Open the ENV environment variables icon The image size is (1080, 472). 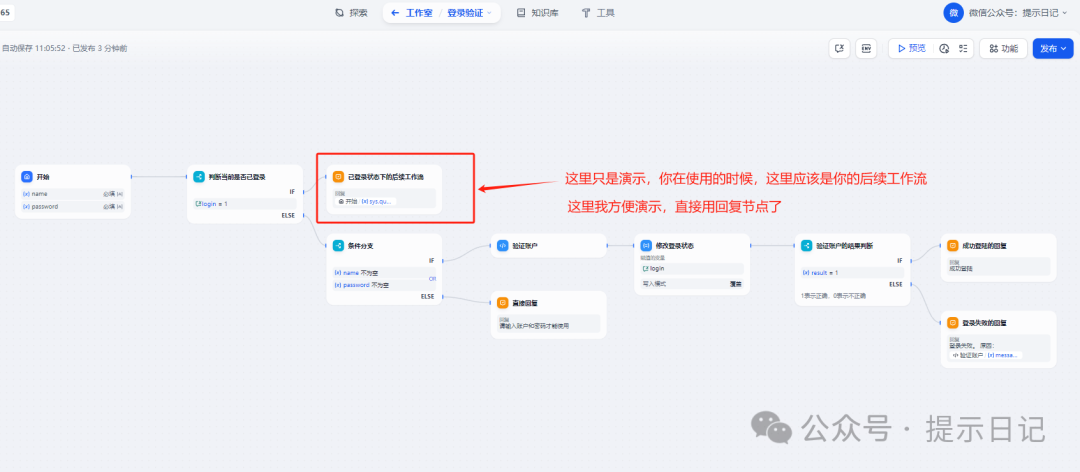click(865, 48)
